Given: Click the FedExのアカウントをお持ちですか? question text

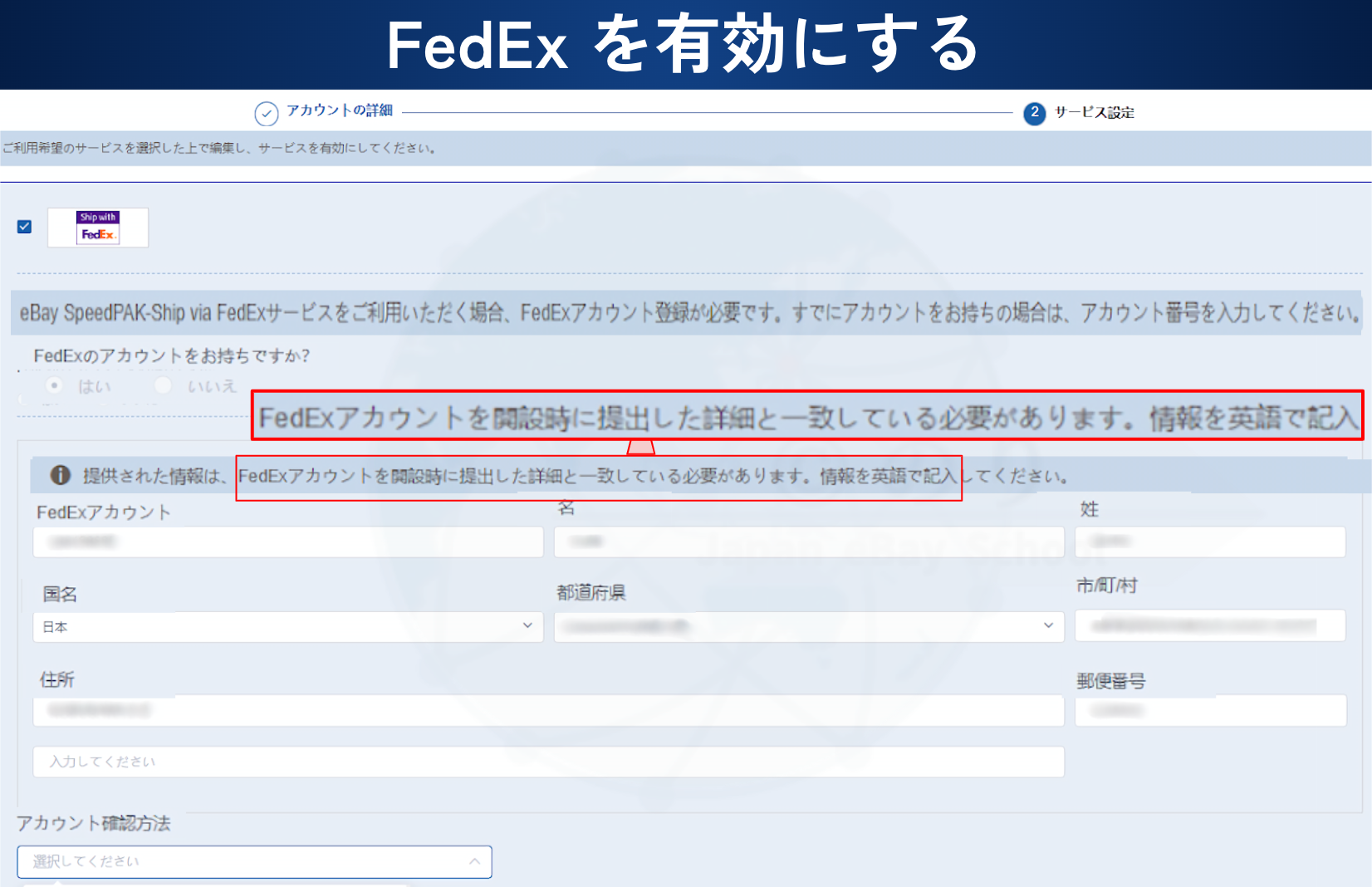Looking at the screenshot, I should tap(171, 355).
